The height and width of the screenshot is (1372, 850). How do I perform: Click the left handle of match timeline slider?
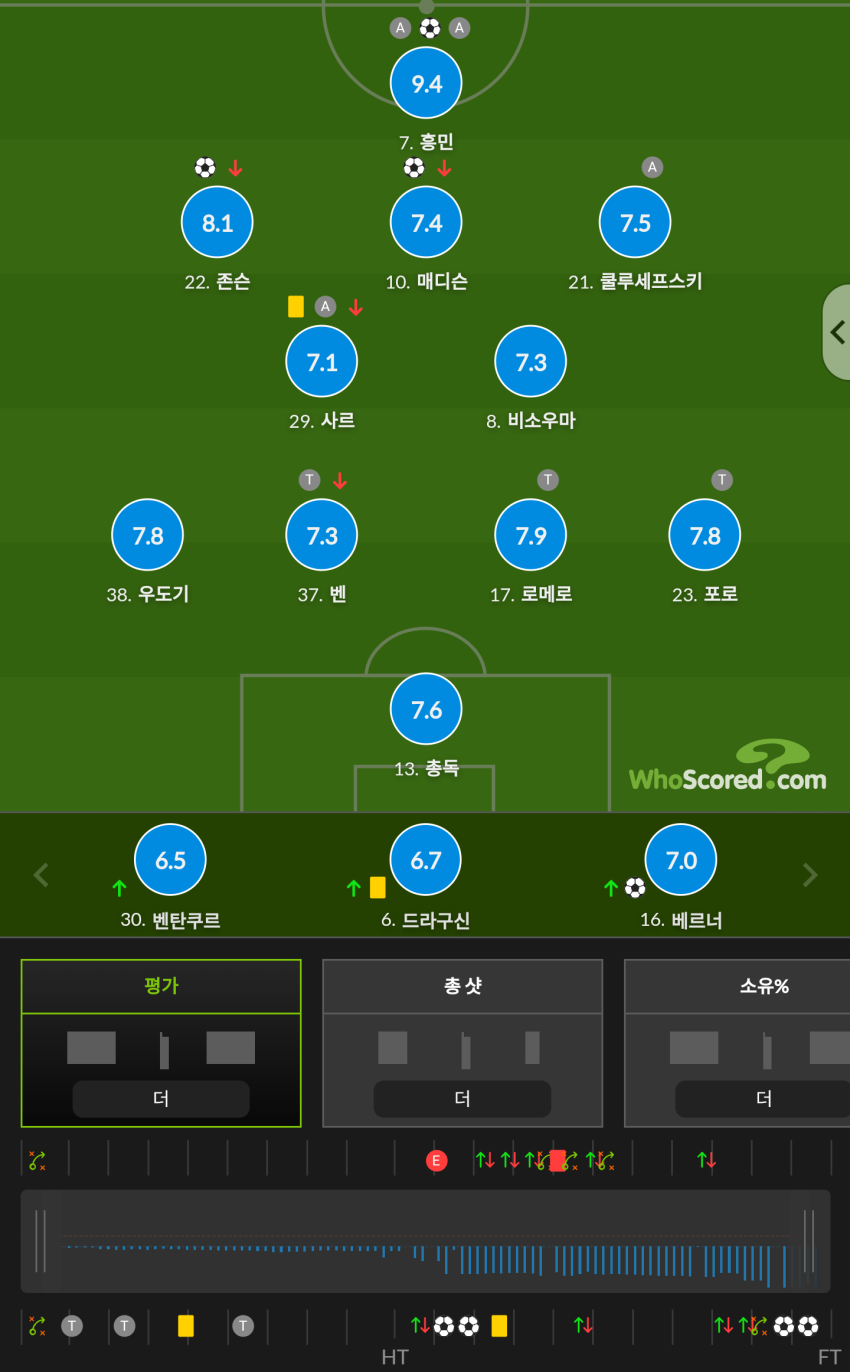coord(40,1241)
